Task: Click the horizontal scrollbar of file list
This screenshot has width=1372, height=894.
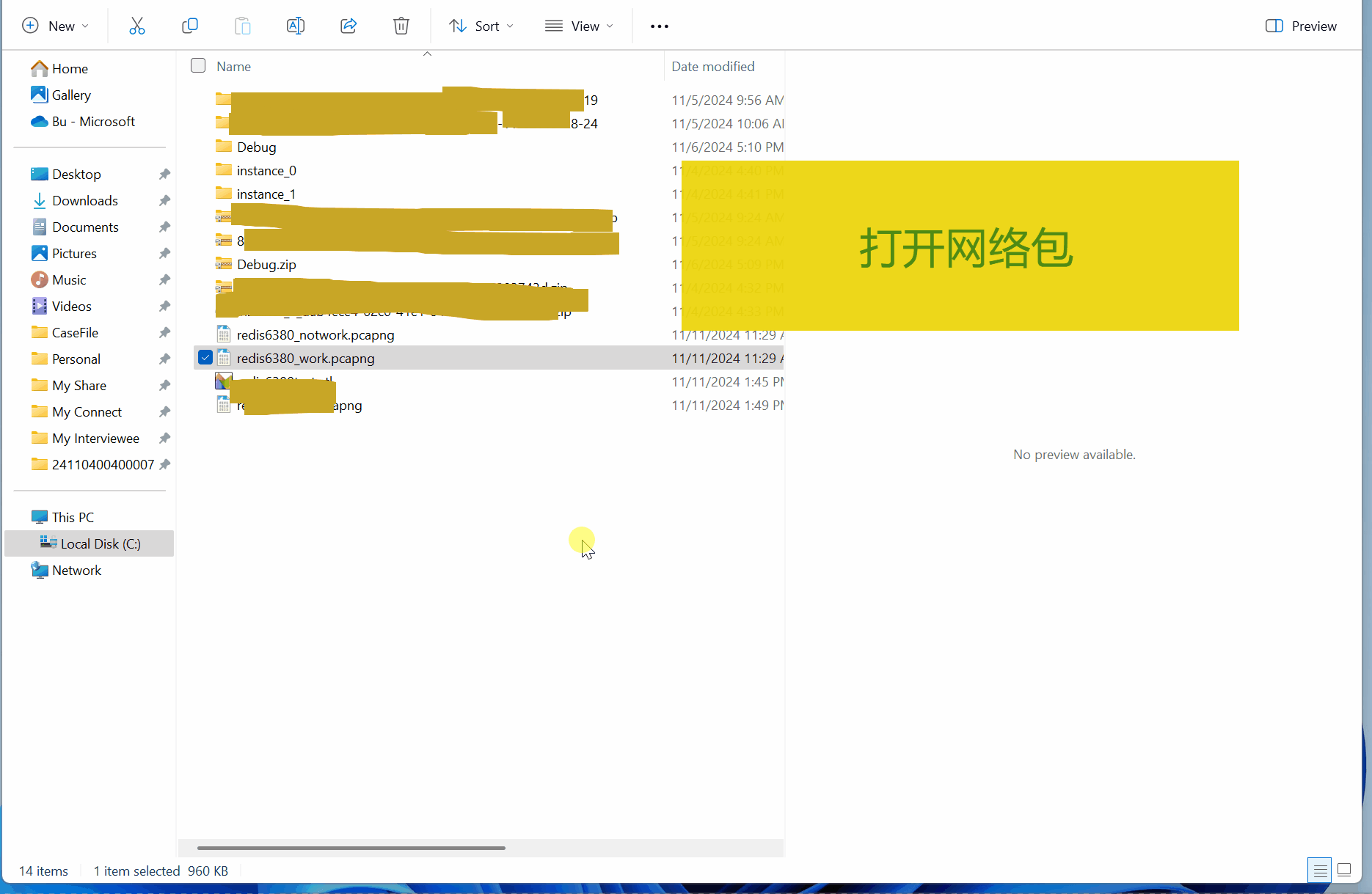Action: [x=351, y=848]
